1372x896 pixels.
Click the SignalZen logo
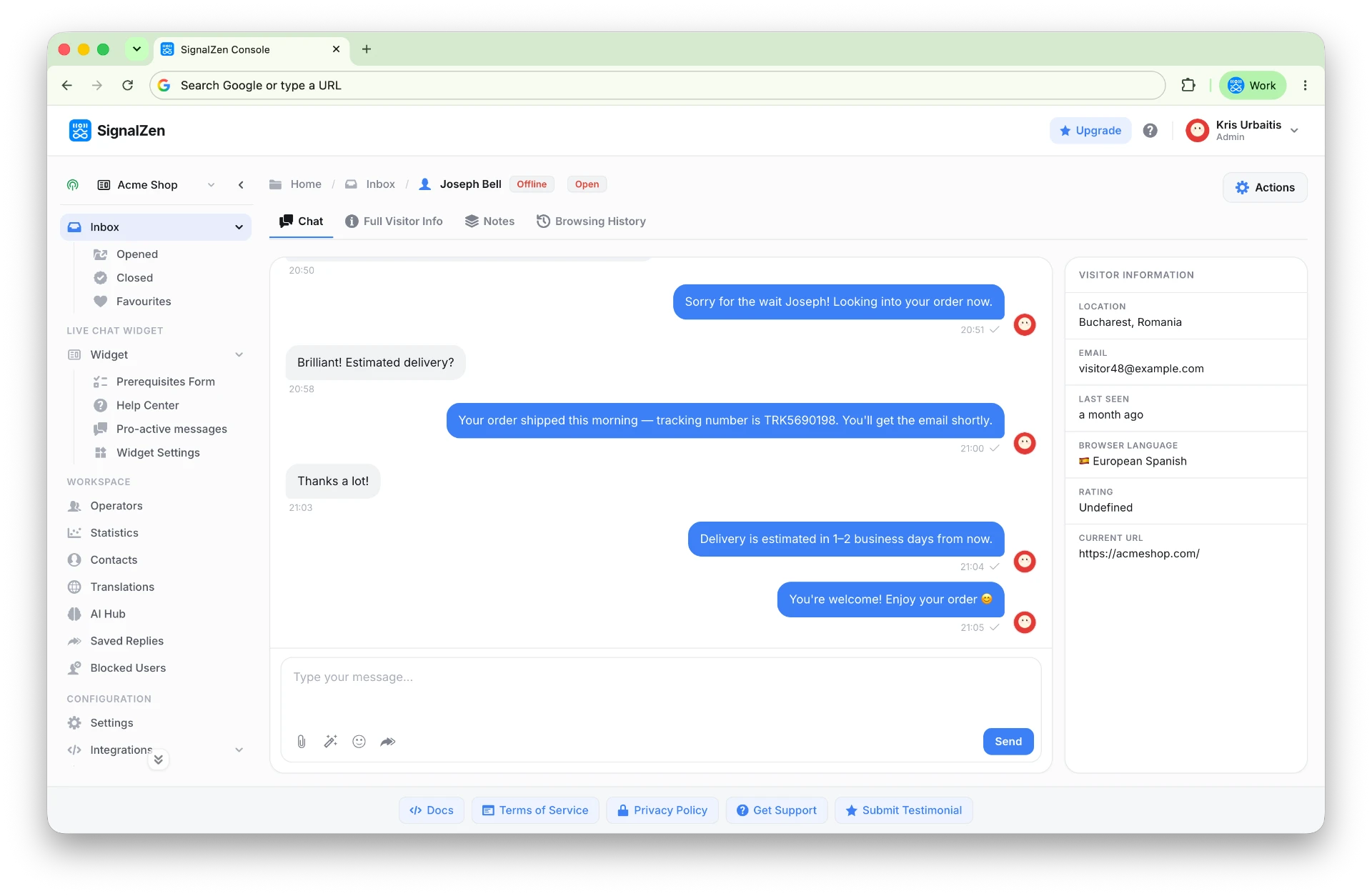pos(117,131)
